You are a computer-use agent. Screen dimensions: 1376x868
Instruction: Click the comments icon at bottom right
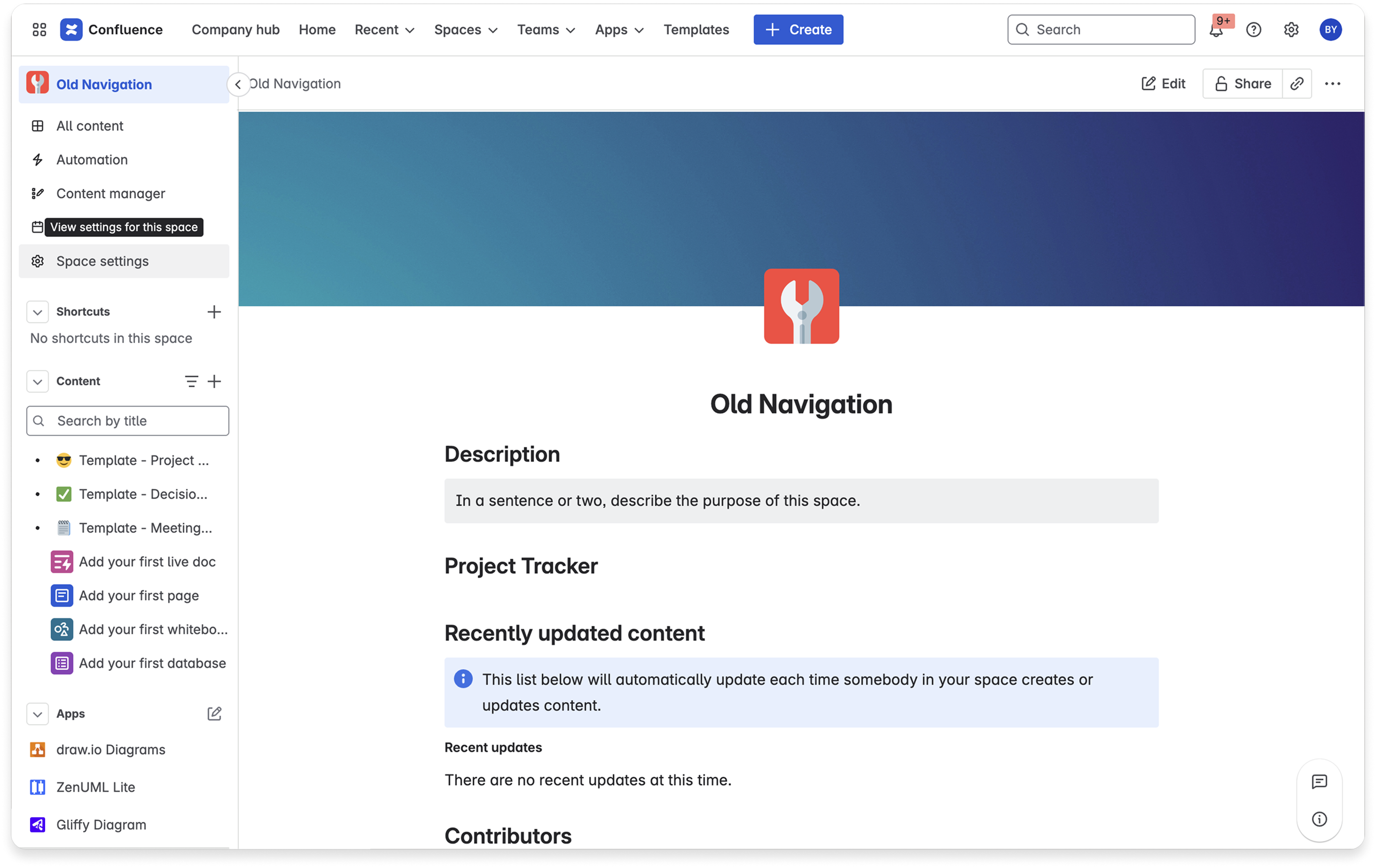coord(1319,782)
